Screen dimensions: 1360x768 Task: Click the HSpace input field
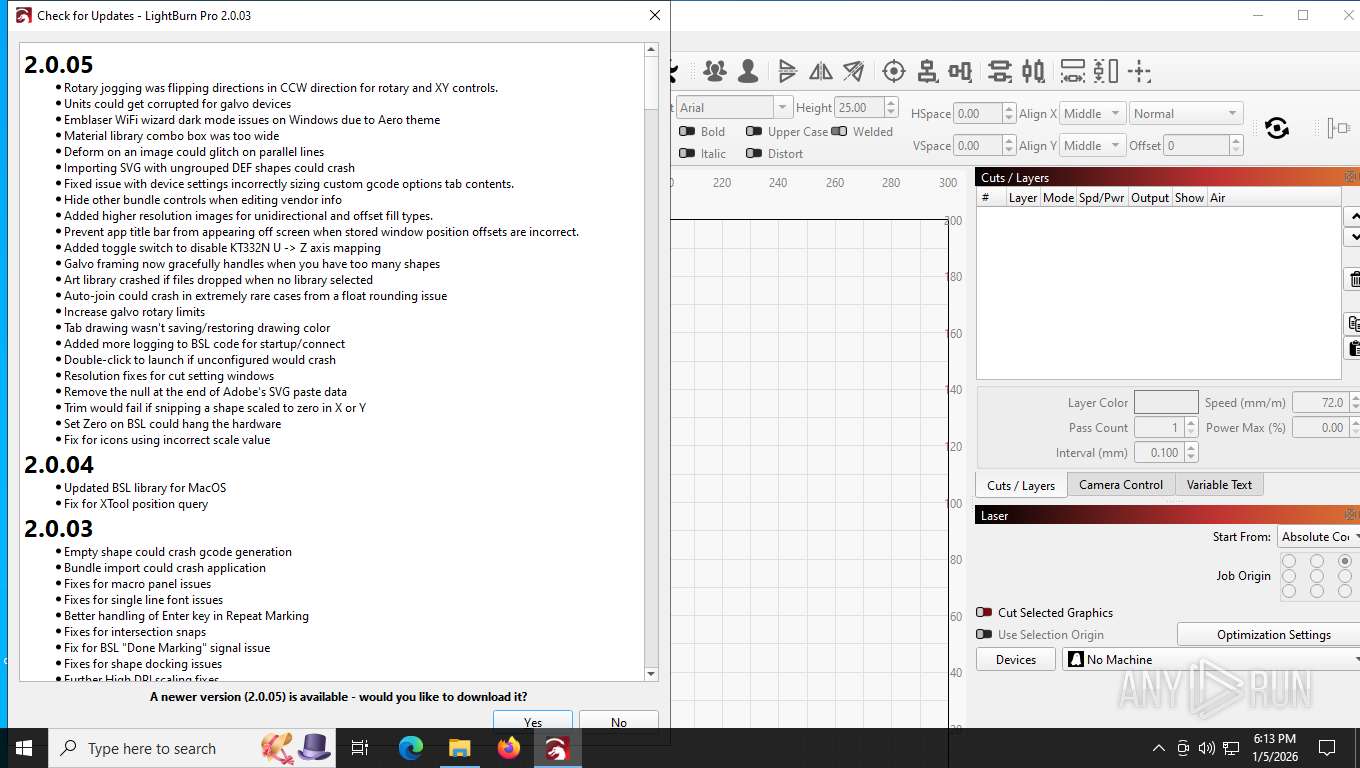click(x=979, y=113)
